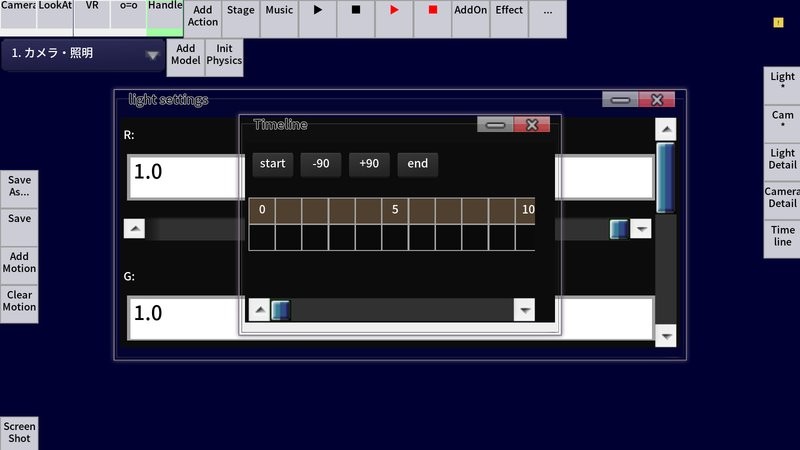
Task: Click the Save button
Action: tap(19, 227)
